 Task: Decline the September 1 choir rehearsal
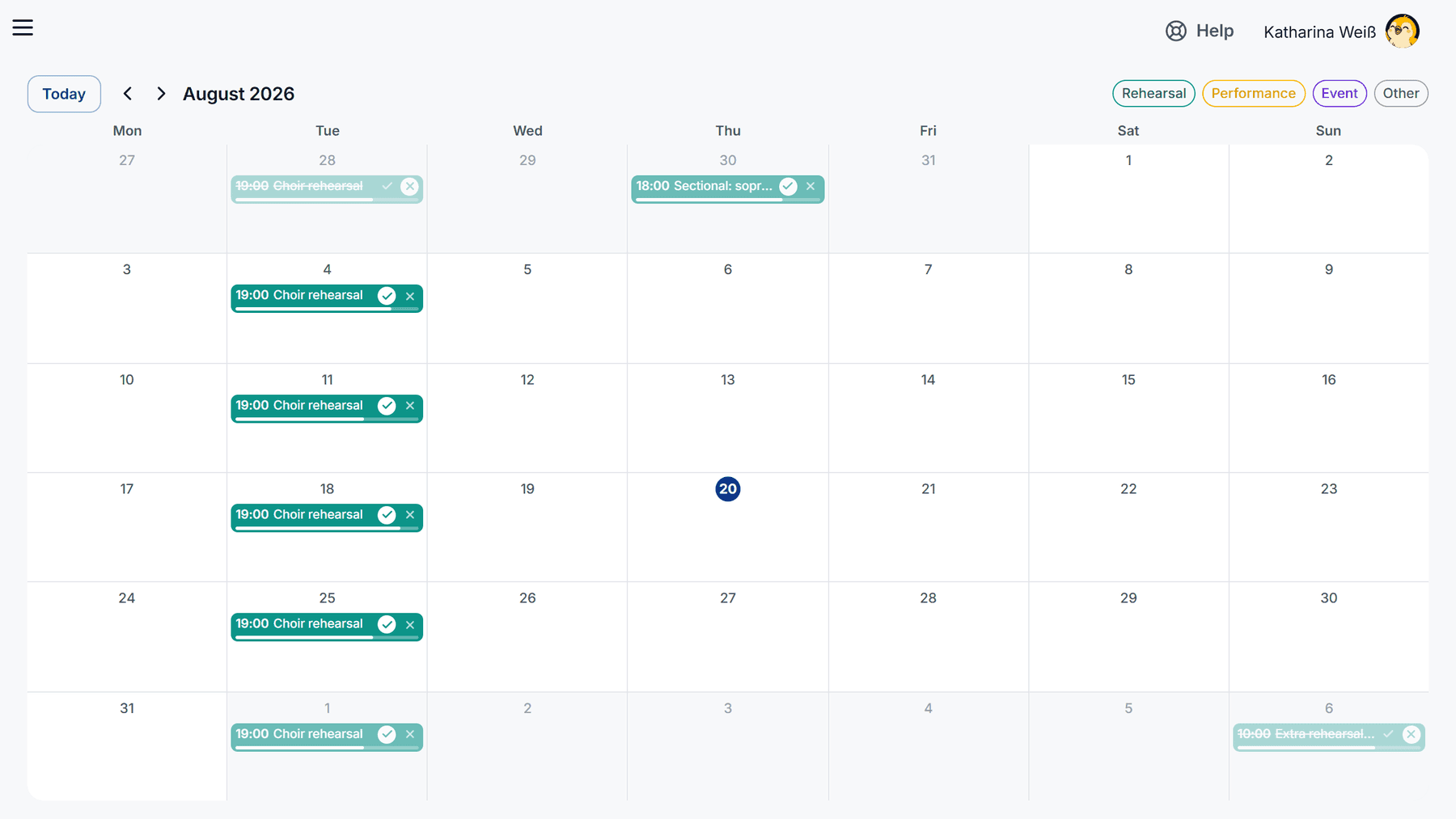point(410,734)
